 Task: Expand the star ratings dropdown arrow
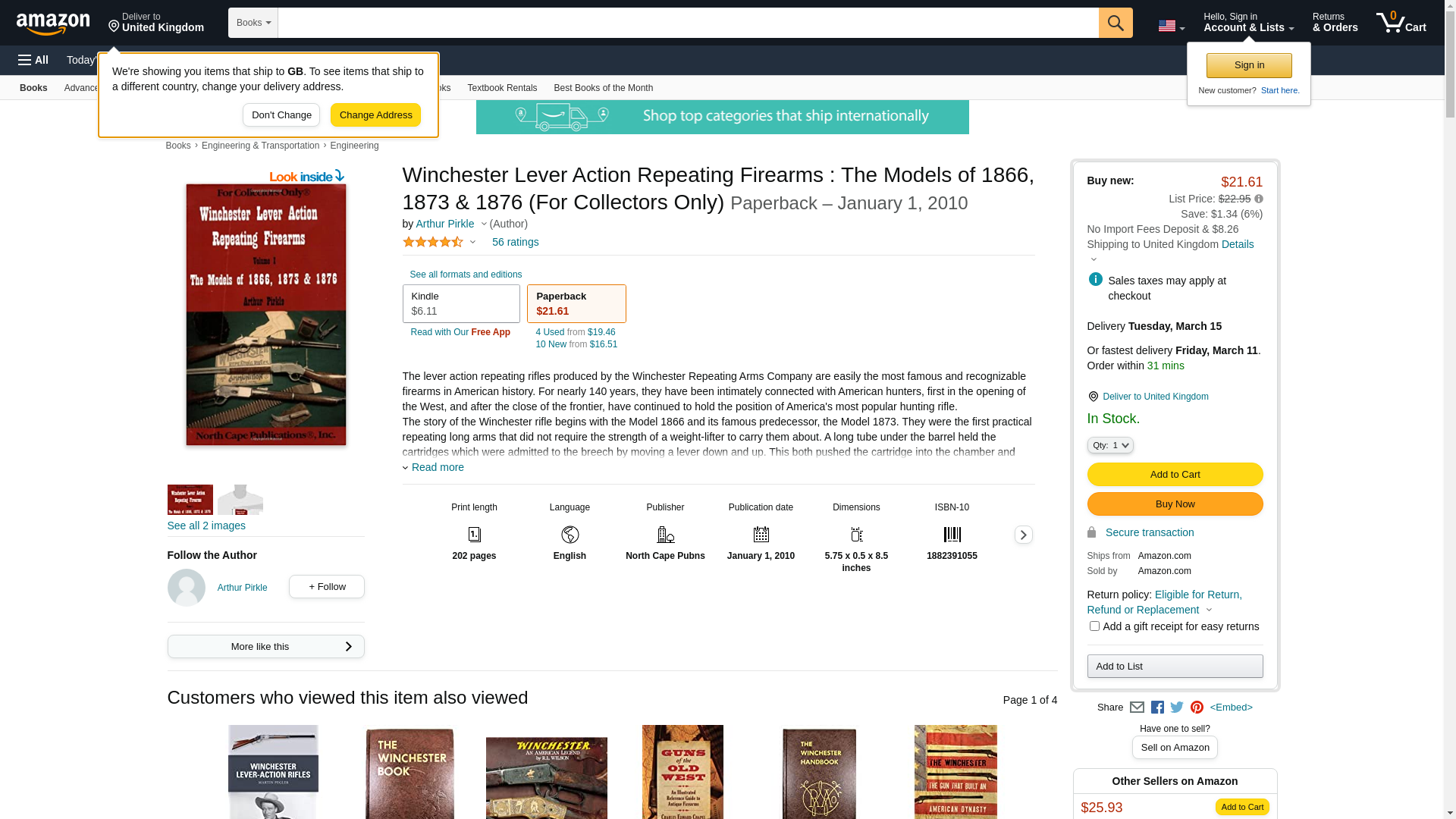pos(472,243)
